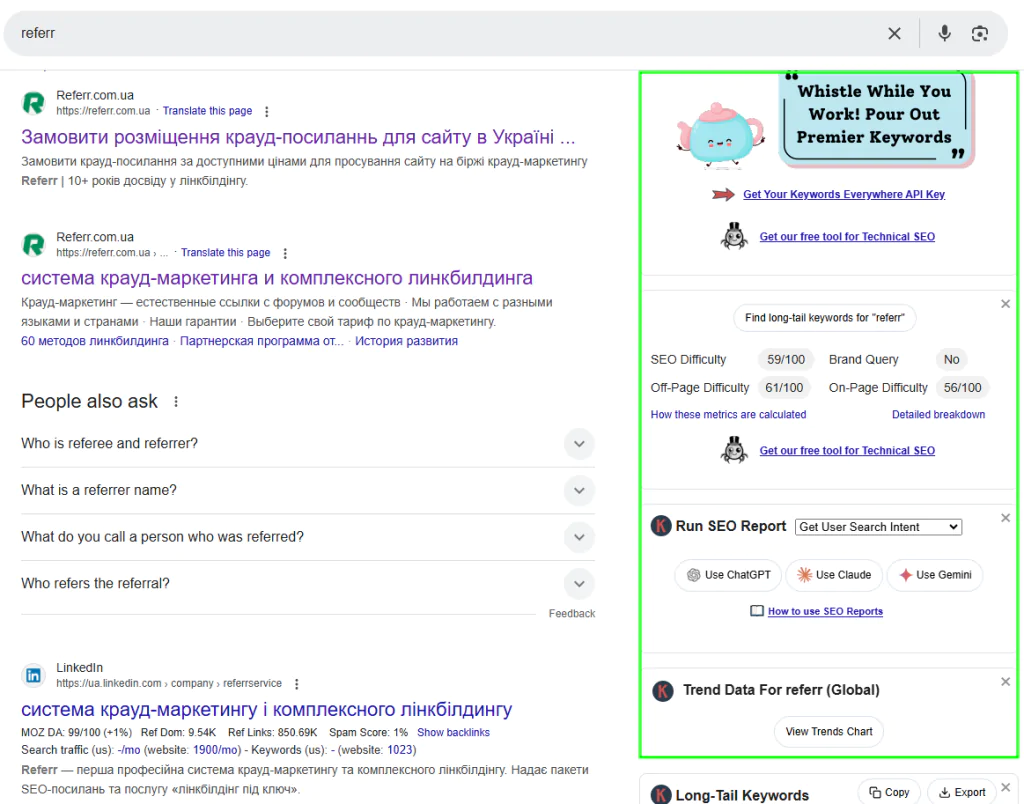1024x804 pixels.
Task: Click the K logo beside Trend Data For referr
Action: [x=663, y=690]
